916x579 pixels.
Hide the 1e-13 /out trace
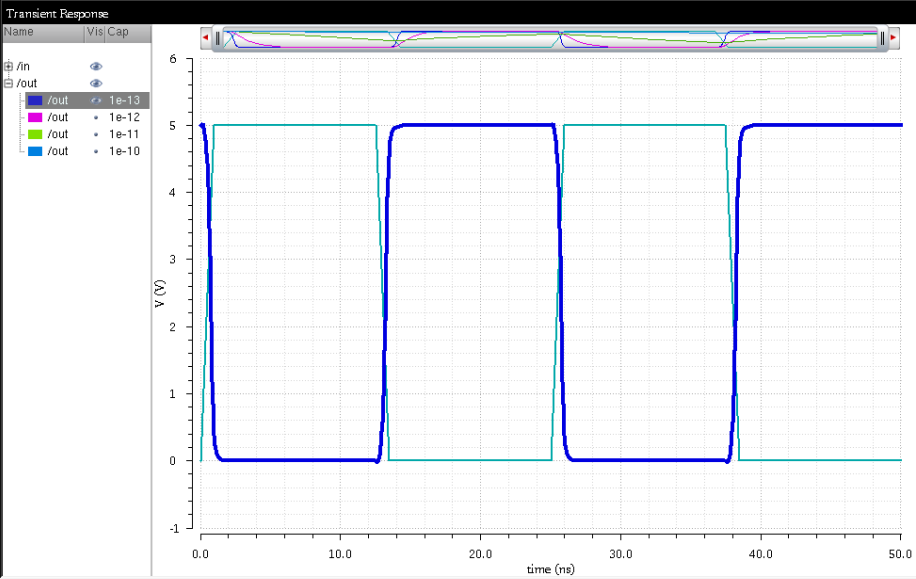96,100
